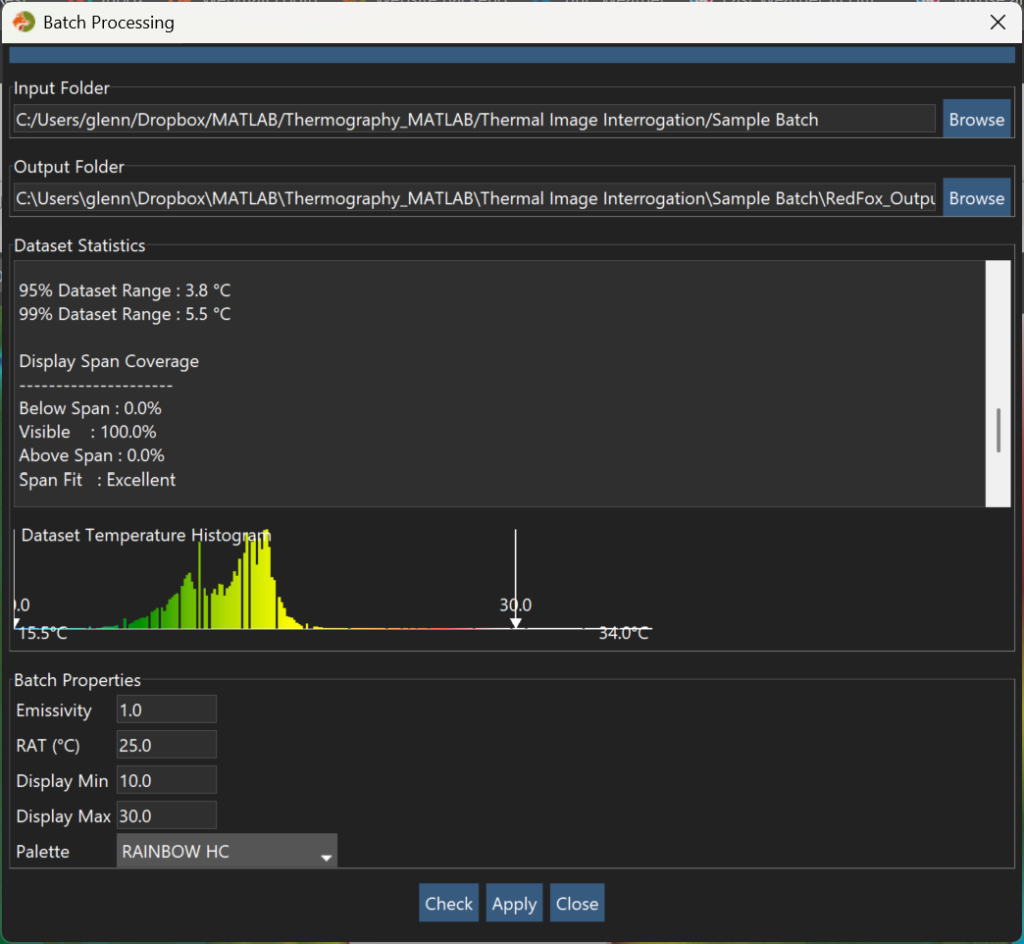Image resolution: width=1024 pixels, height=944 pixels.
Task: Click the Check button
Action: [x=449, y=904]
